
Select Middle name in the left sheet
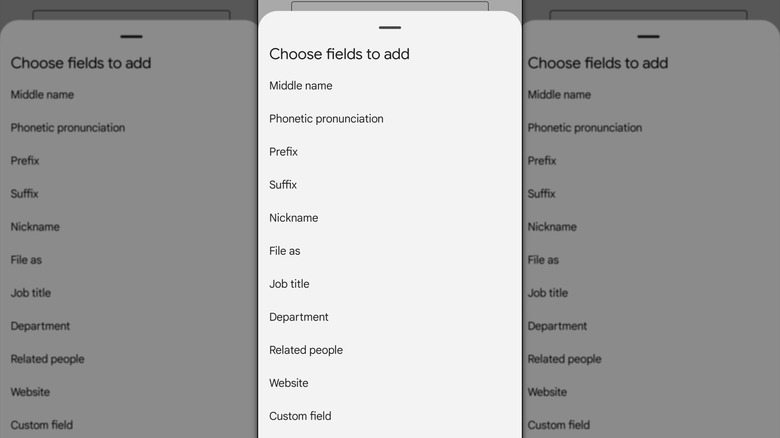[x=42, y=95]
